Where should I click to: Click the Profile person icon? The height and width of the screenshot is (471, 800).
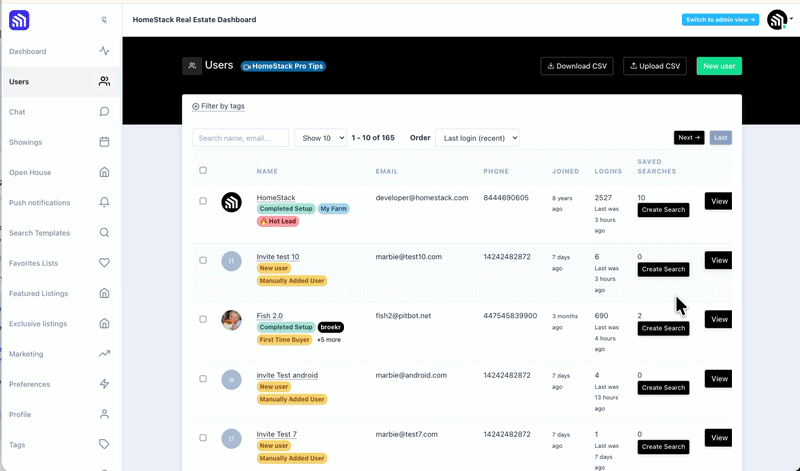tap(104, 414)
